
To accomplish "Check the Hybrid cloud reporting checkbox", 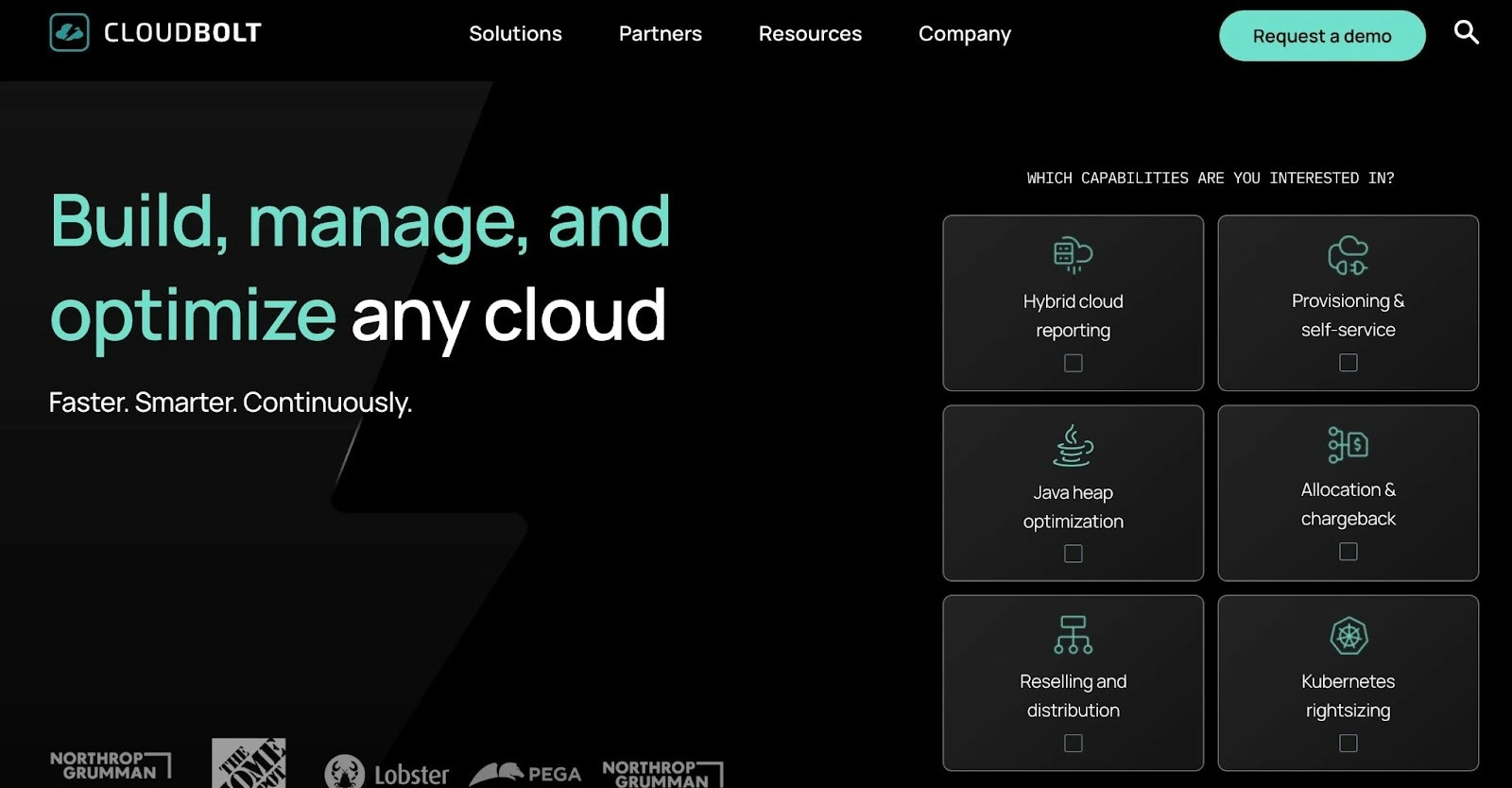I will [1074, 363].
